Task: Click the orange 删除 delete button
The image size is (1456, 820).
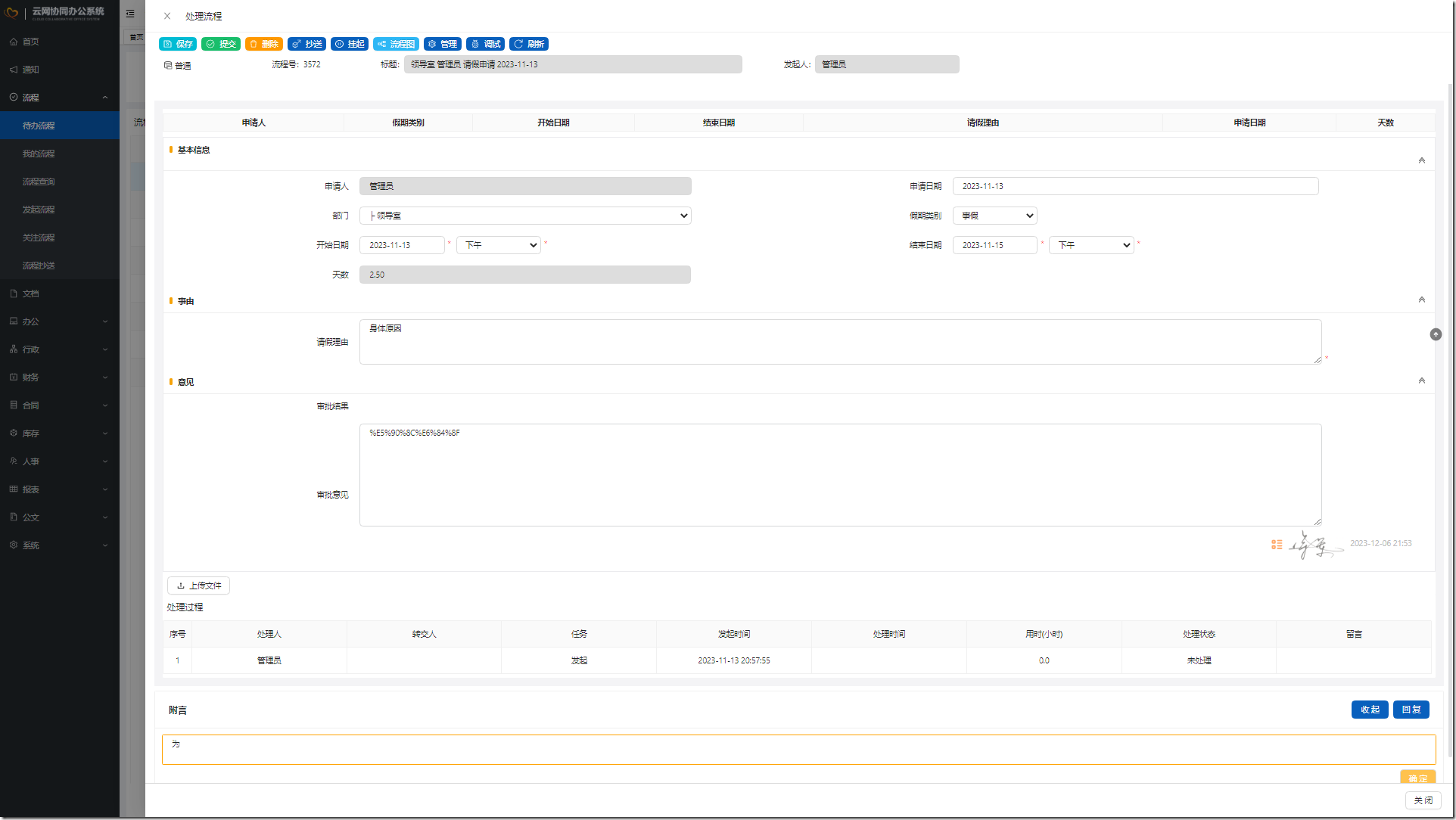Action: 264,44
